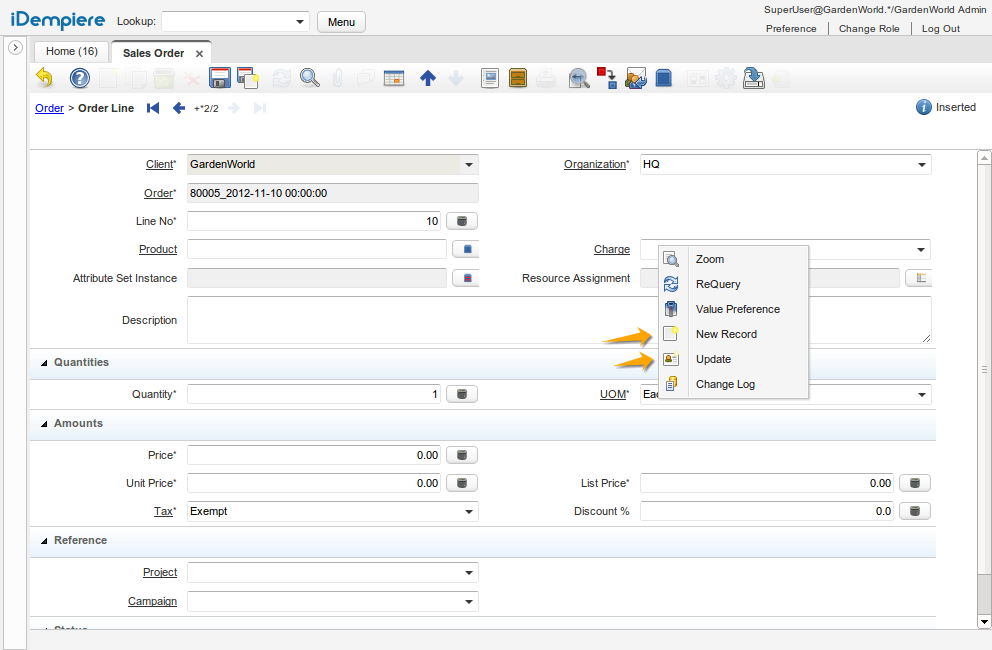The height and width of the screenshot is (650, 992).
Task: Click the Attachment paperclip icon
Action: pos(337,77)
